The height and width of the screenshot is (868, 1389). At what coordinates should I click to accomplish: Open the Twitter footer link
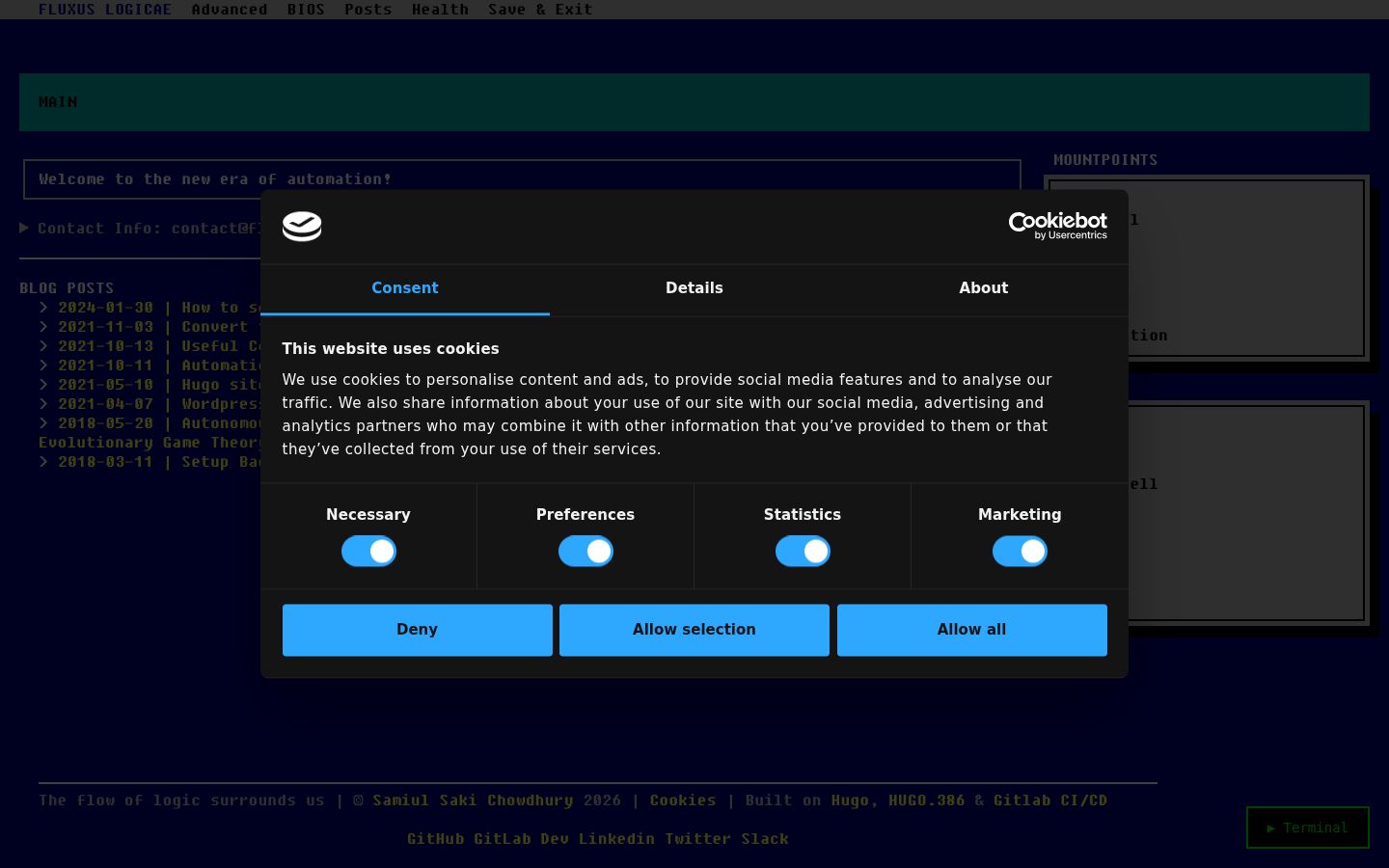697,839
